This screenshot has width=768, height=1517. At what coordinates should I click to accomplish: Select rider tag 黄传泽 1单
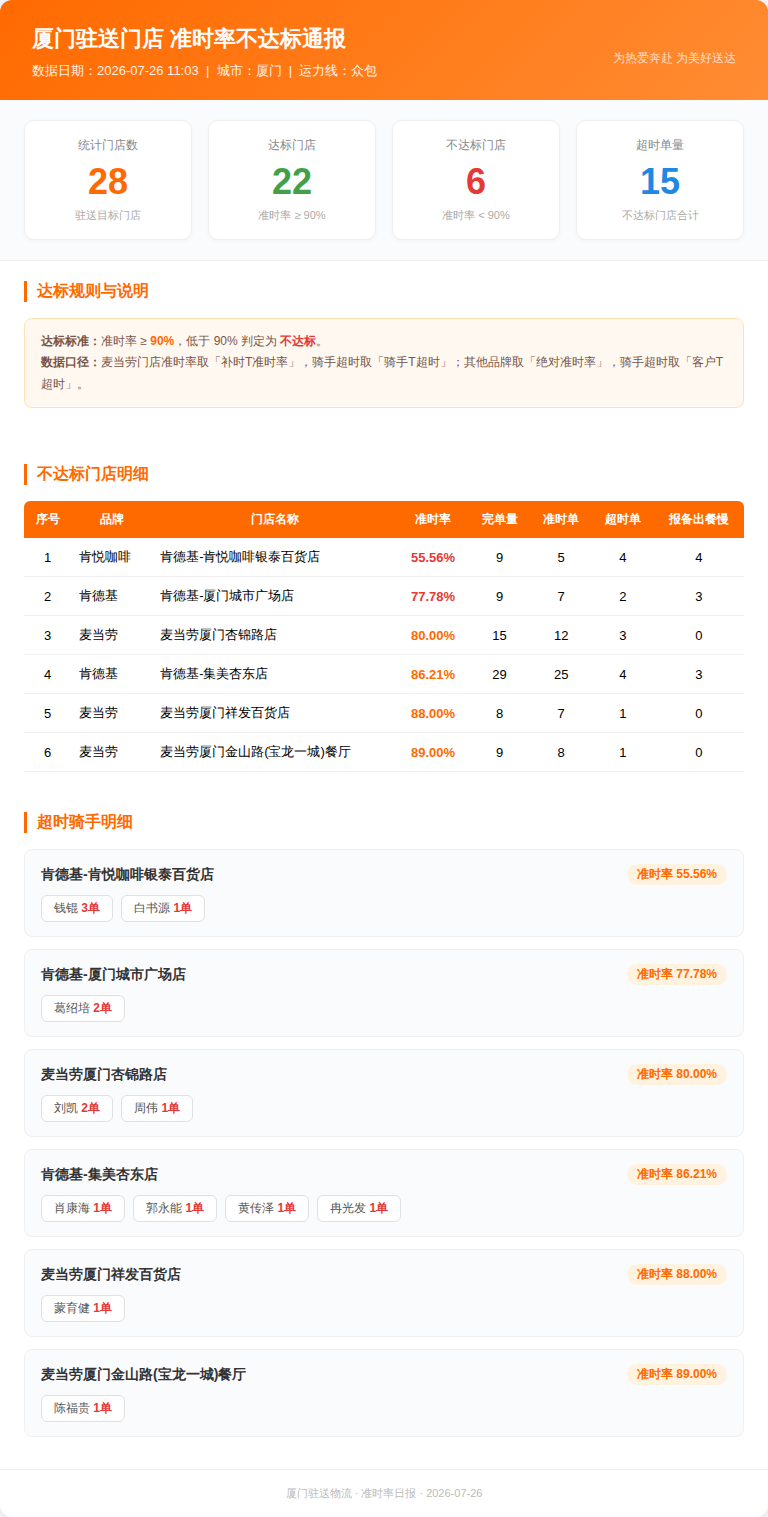(x=267, y=1208)
